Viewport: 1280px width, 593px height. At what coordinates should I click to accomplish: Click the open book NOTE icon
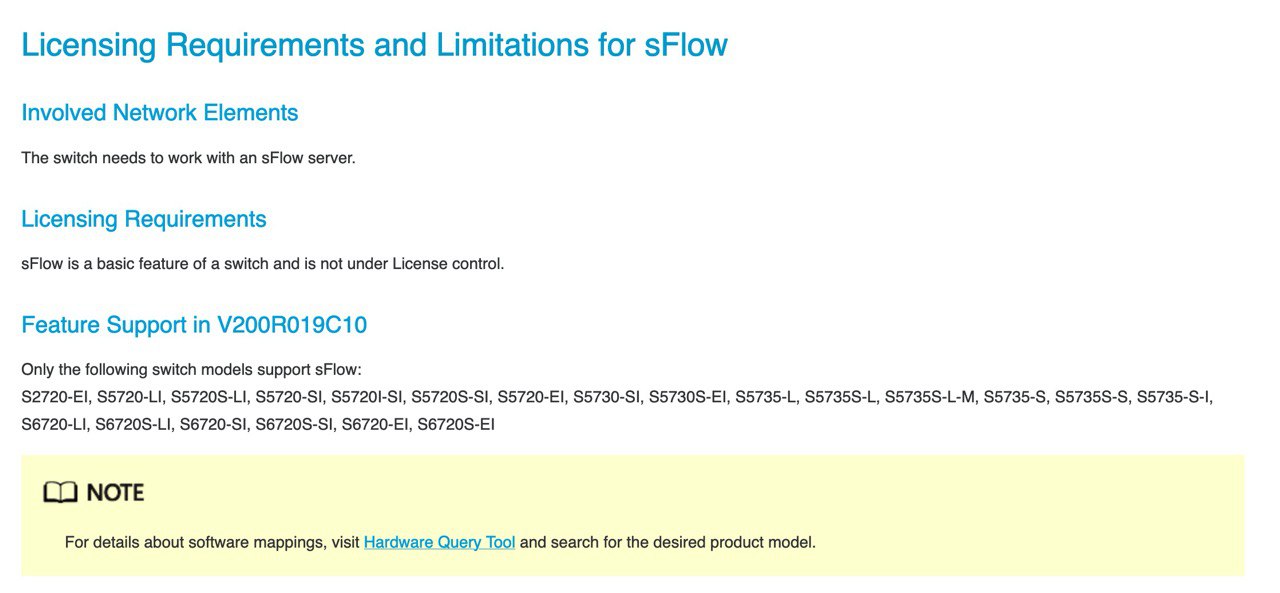tap(60, 492)
